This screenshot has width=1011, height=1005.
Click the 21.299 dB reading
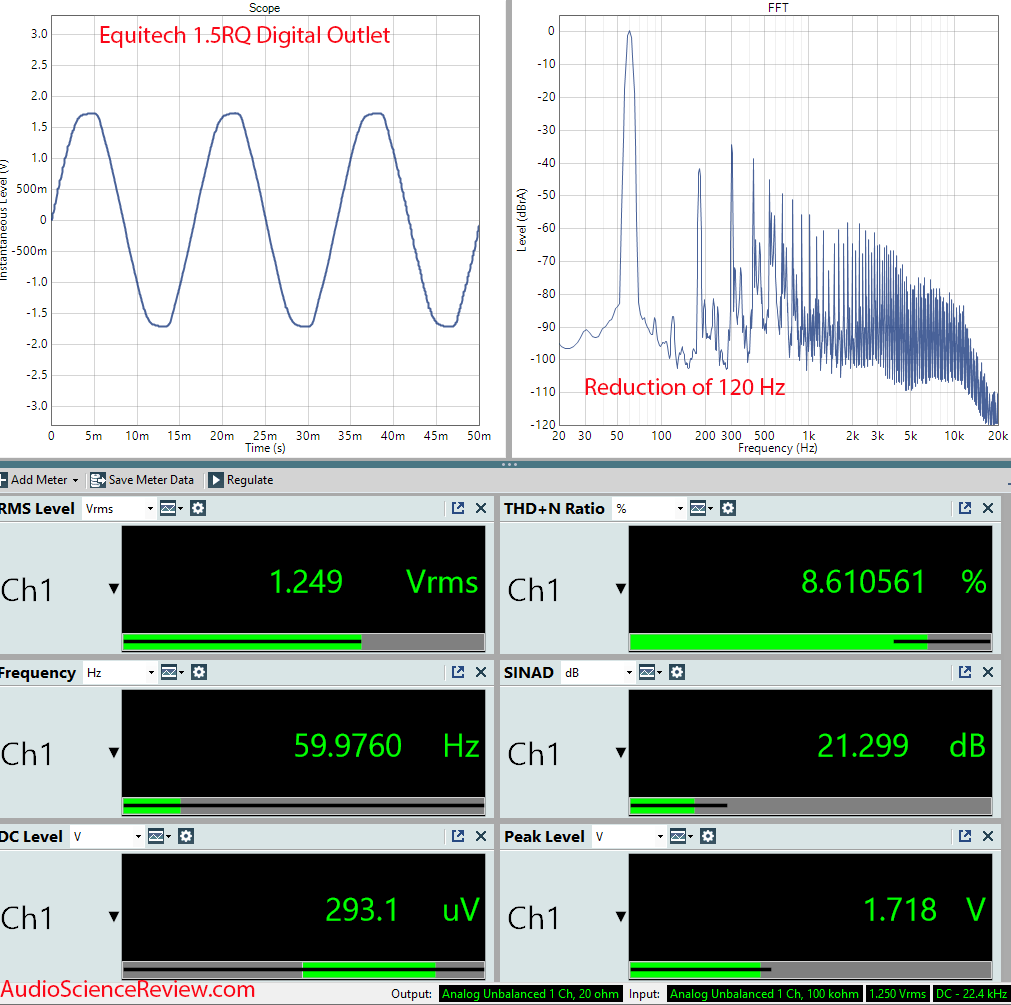coord(901,746)
